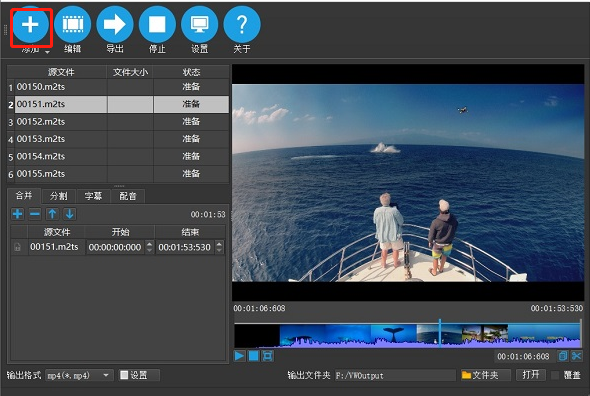Screen dimensions: 590x396
Task: Adjust the start time stepper arrows
Action: point(149,247)
